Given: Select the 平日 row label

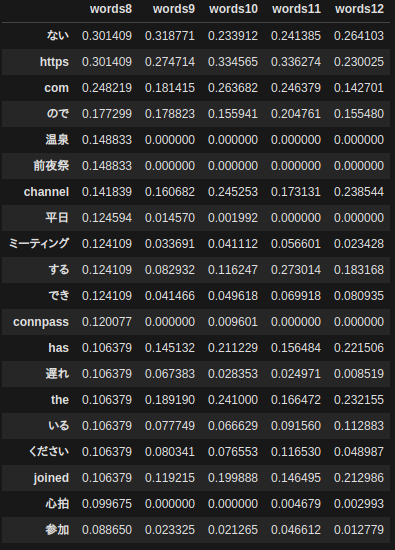Looking at the screenshot, I should pyautogui.click(x=57, y=218).
